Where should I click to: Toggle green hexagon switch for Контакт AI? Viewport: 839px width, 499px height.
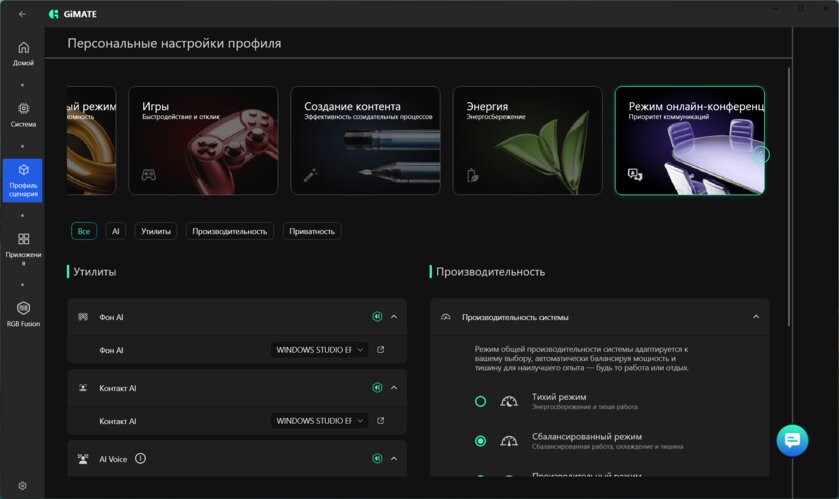pos(377,387)
